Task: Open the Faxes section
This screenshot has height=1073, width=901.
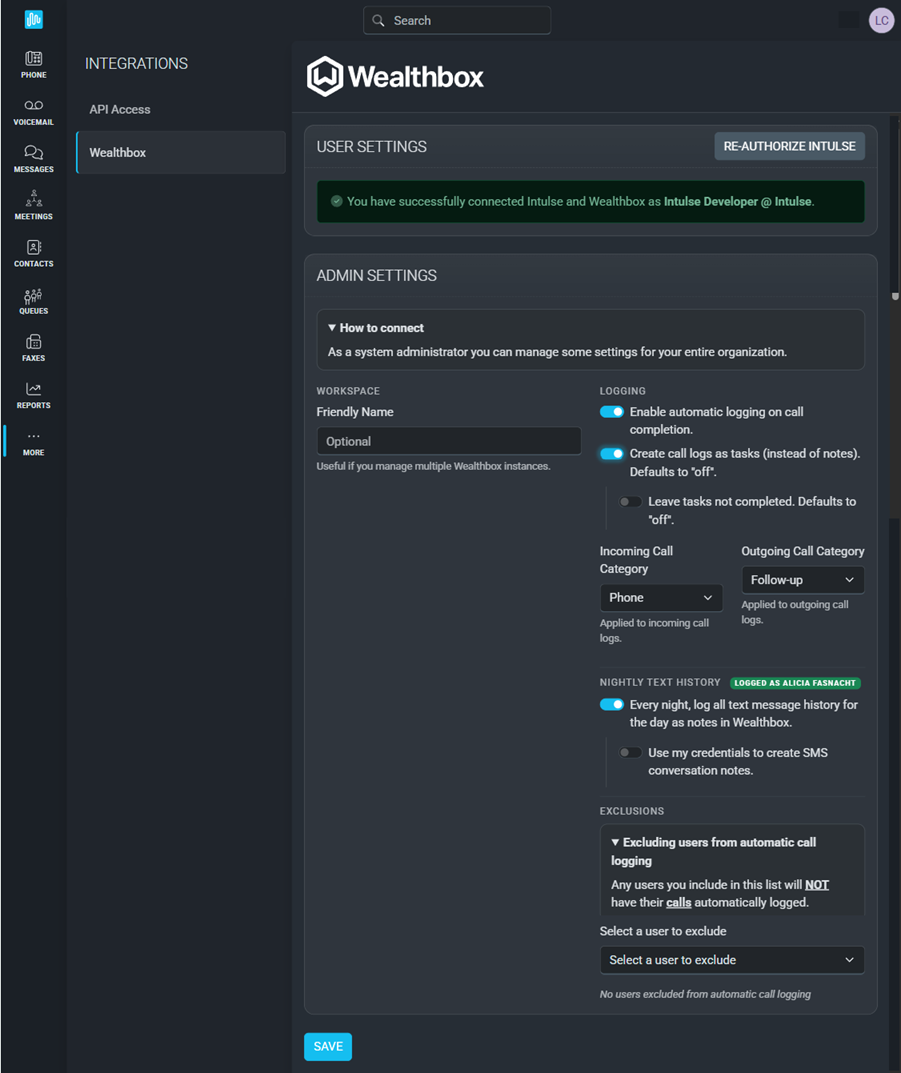Action: coord(34,348)
